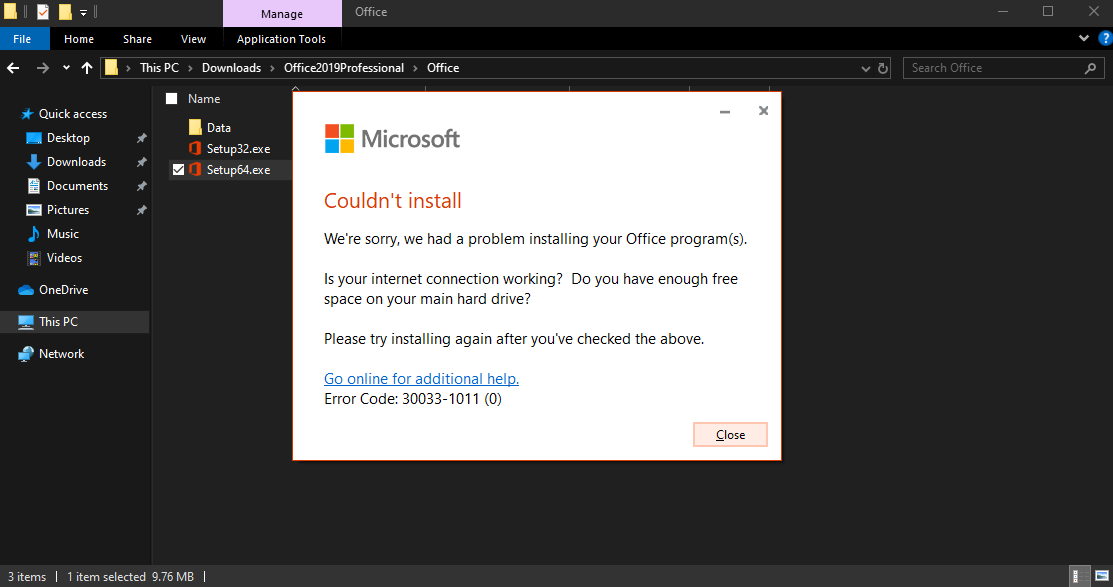Expand the chevron after This PC in the address bar
This screenshot has height=587, width=1113.
(190, 68)
